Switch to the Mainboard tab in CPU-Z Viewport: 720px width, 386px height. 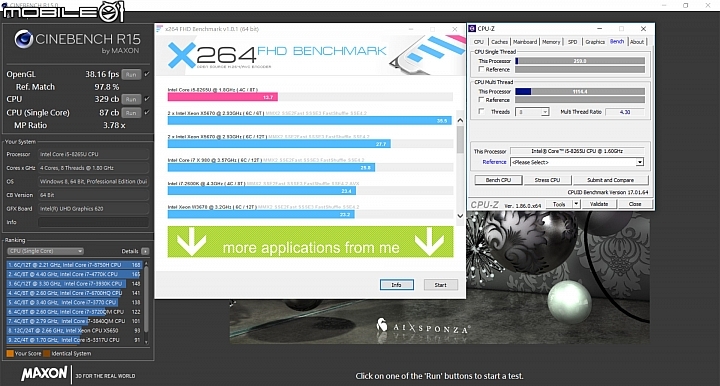coord(525,42)
